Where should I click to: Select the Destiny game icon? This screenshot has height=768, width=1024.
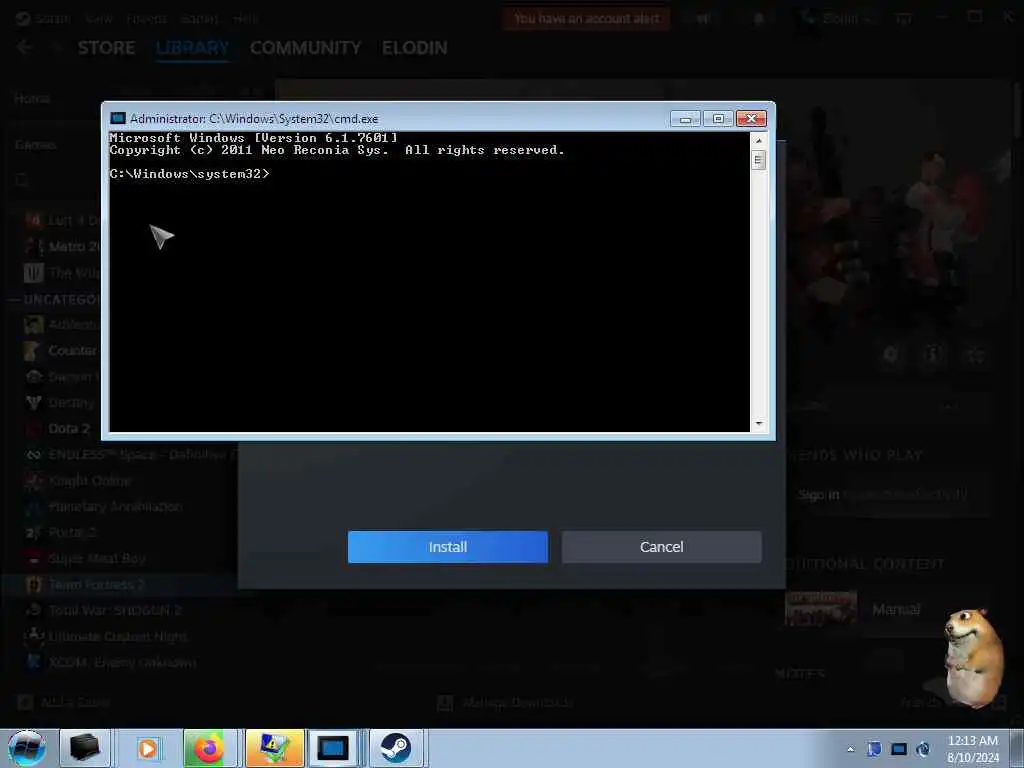coord(33,402)
